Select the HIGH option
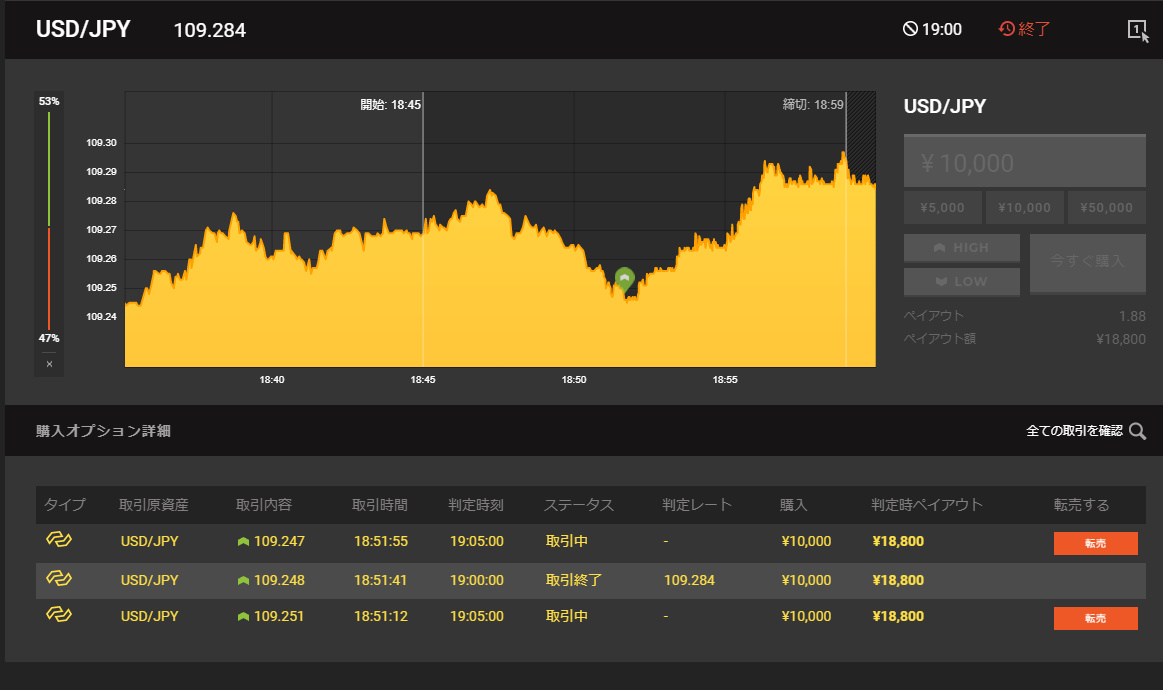 tap(961, 248)
